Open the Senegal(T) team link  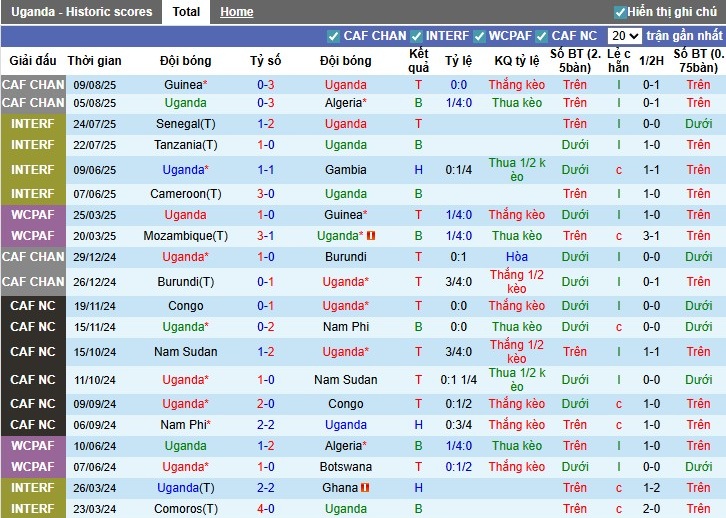pyautogui.click(x=185, y=124)
